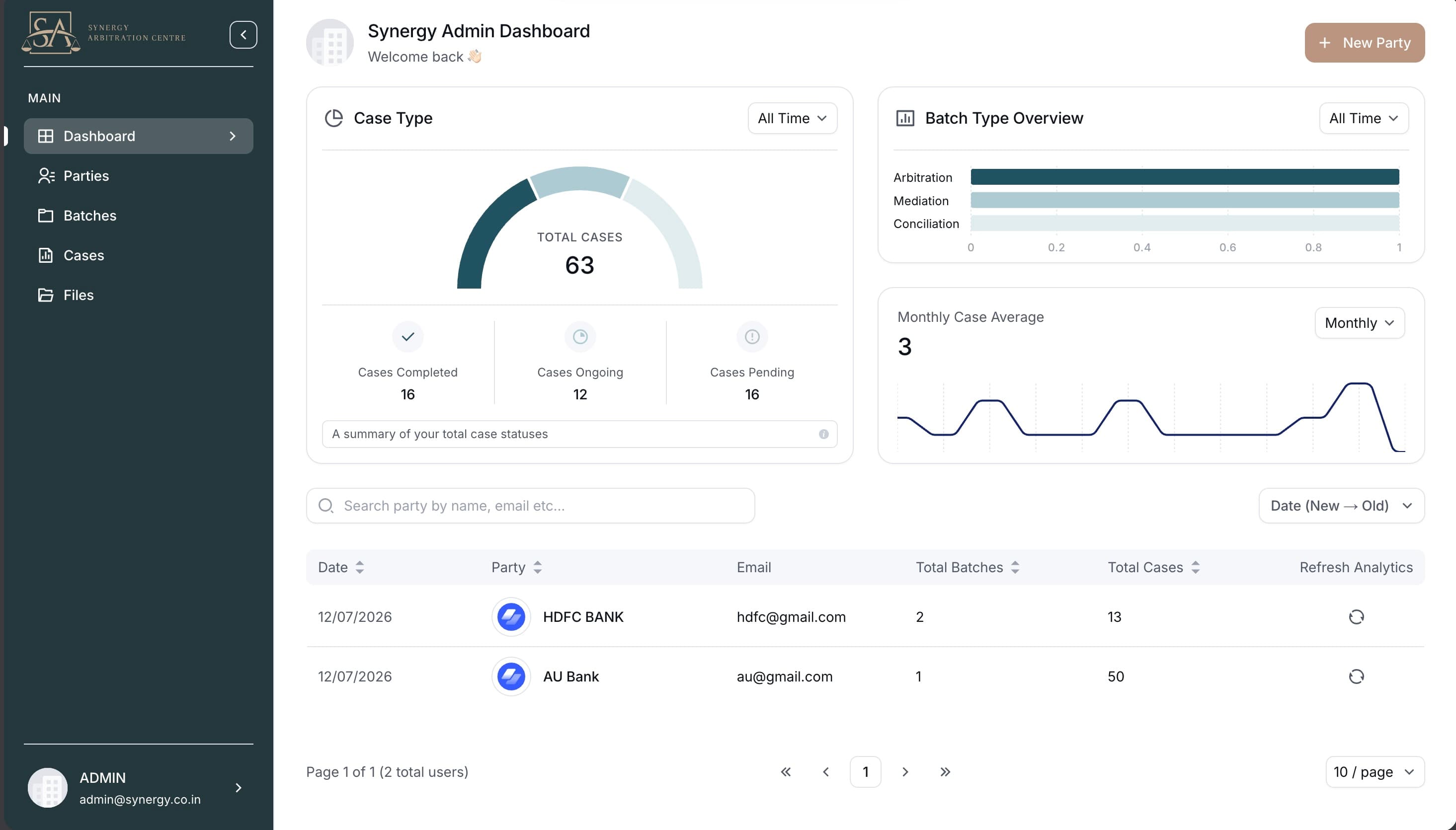The height and width of the screenshot is (830, 1456).
Task: Click the party search field
Action: (530, 506)
